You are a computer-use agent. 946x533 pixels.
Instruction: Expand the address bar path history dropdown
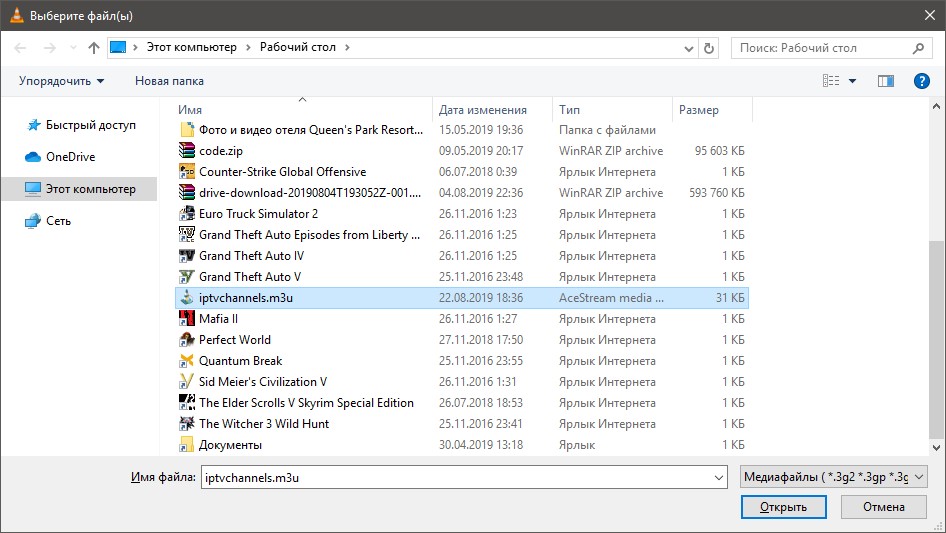point(687,48)
